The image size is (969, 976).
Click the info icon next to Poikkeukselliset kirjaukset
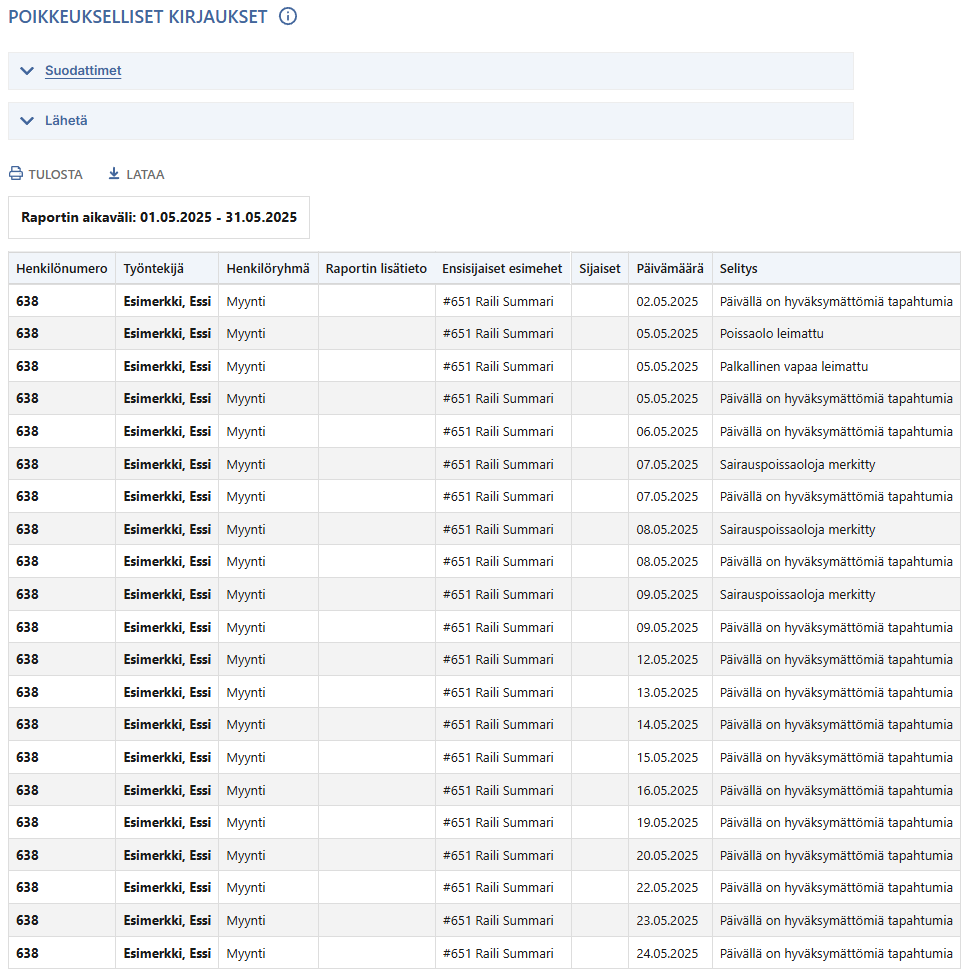[288, 16]
